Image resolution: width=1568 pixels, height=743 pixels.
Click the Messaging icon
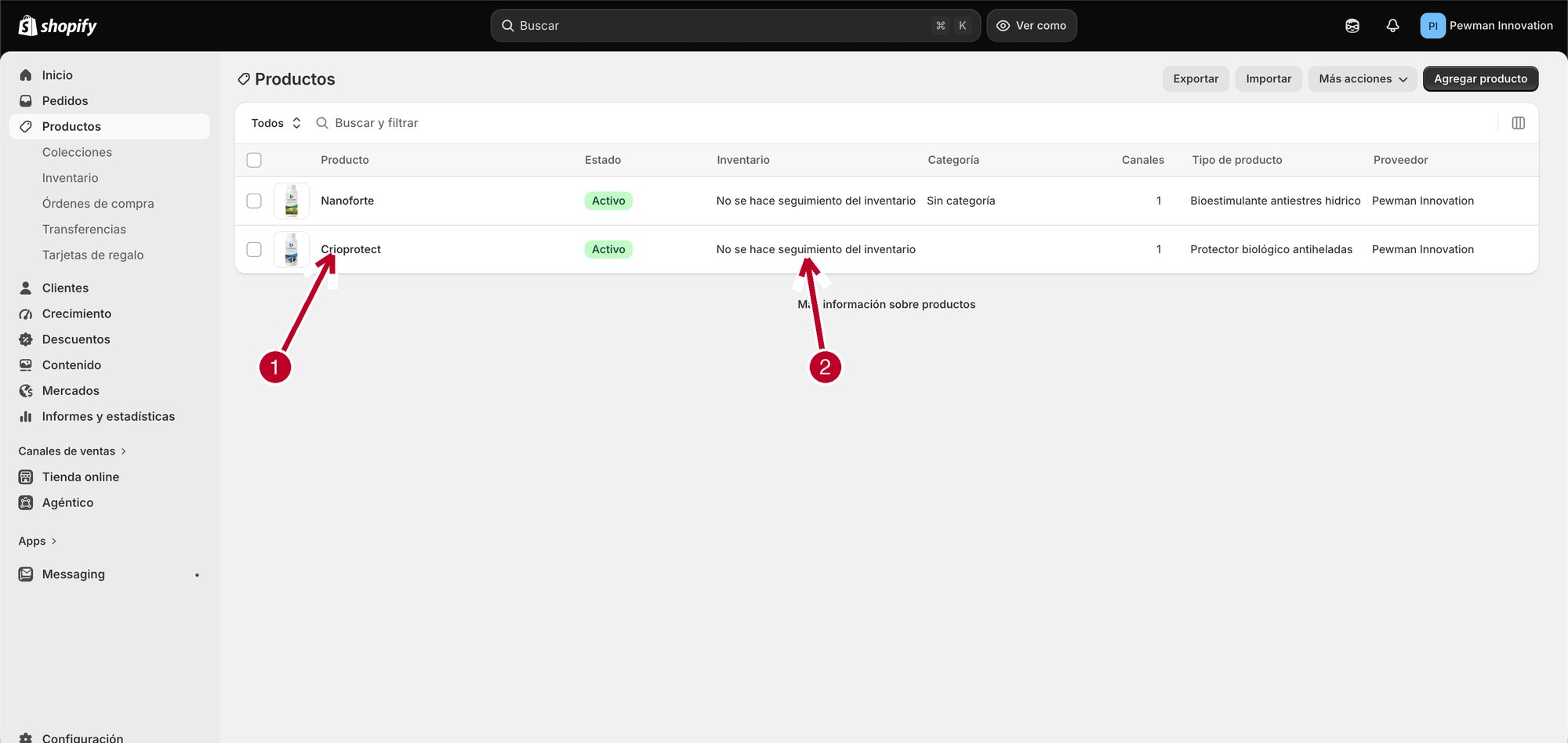coord(26,574)
